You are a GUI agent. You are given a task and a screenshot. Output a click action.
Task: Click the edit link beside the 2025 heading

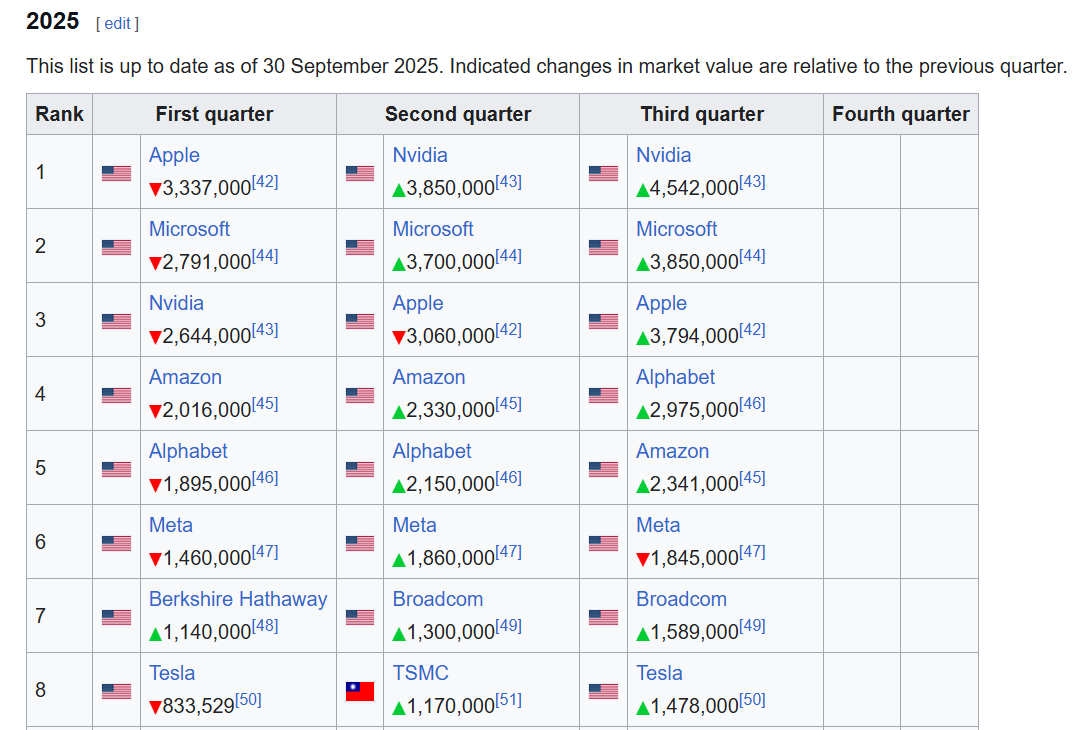click(x=117, y=23)
